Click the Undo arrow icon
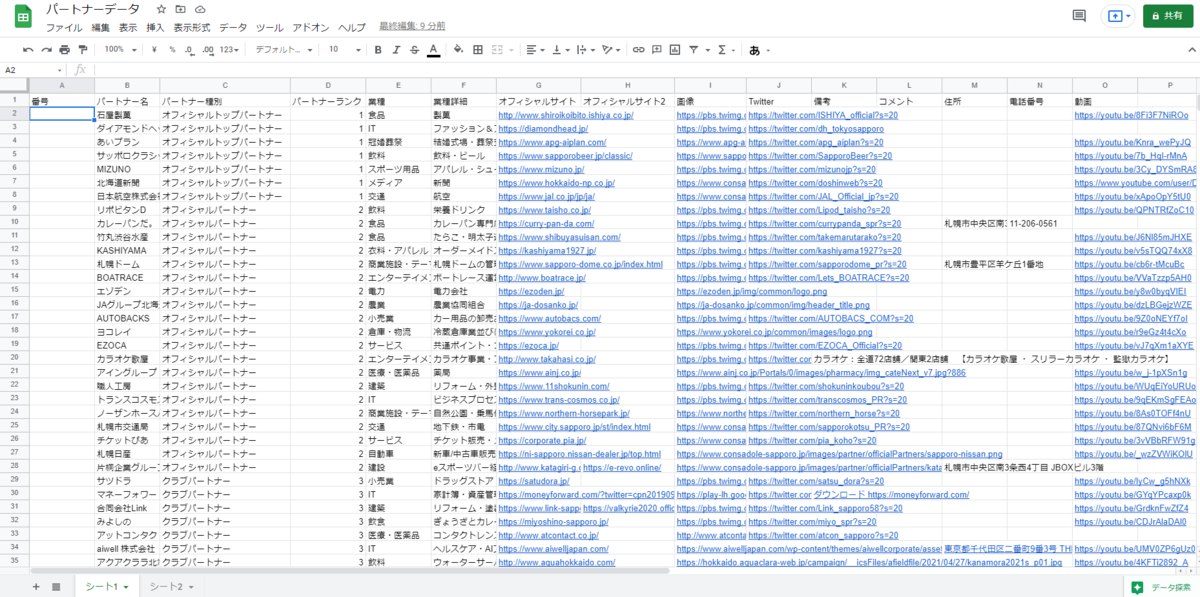Viewport: 1200px width, 597px height. [x=28, y=49]
